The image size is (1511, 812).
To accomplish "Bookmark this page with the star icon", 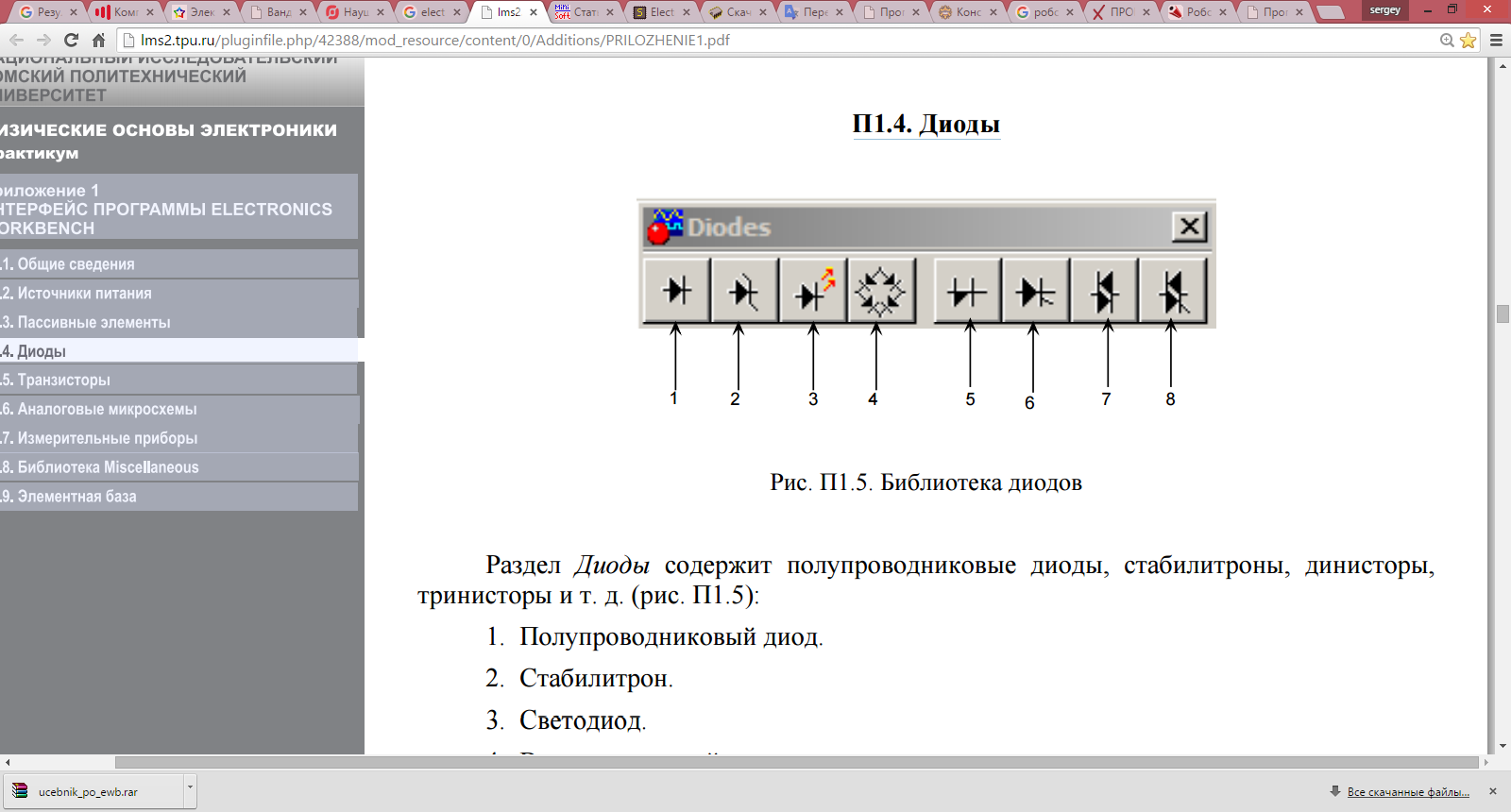I will 1468,41.
